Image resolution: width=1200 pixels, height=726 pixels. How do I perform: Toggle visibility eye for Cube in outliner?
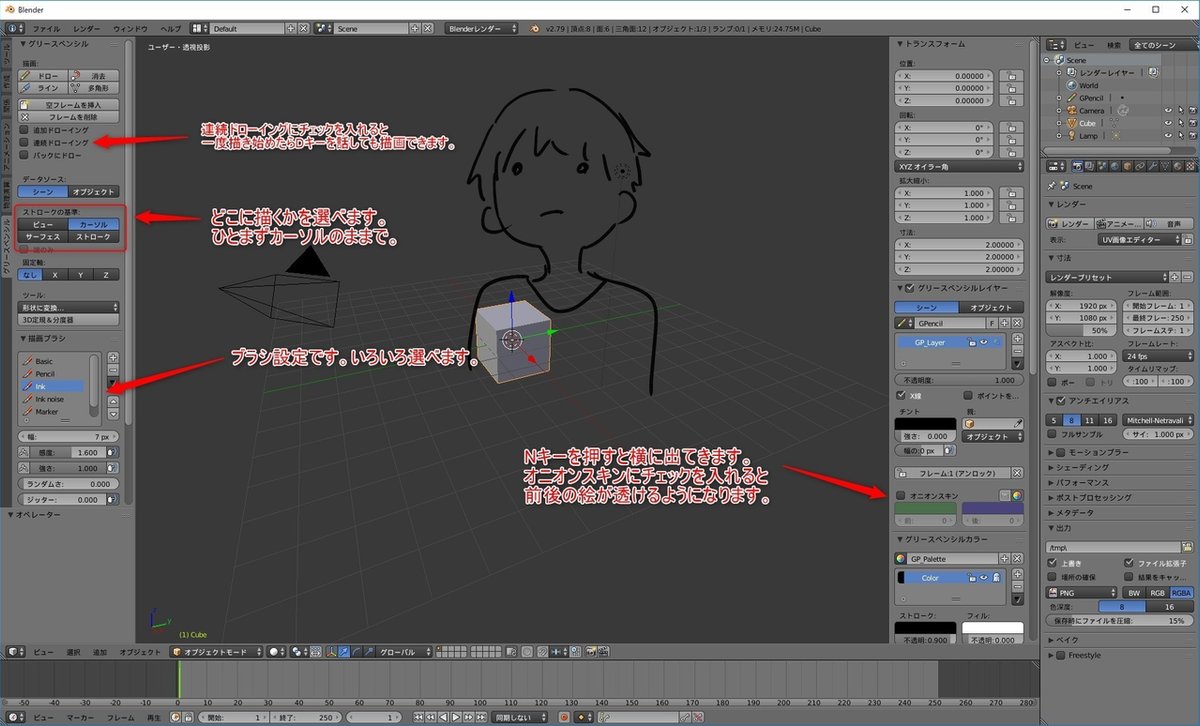point(1168,124)
